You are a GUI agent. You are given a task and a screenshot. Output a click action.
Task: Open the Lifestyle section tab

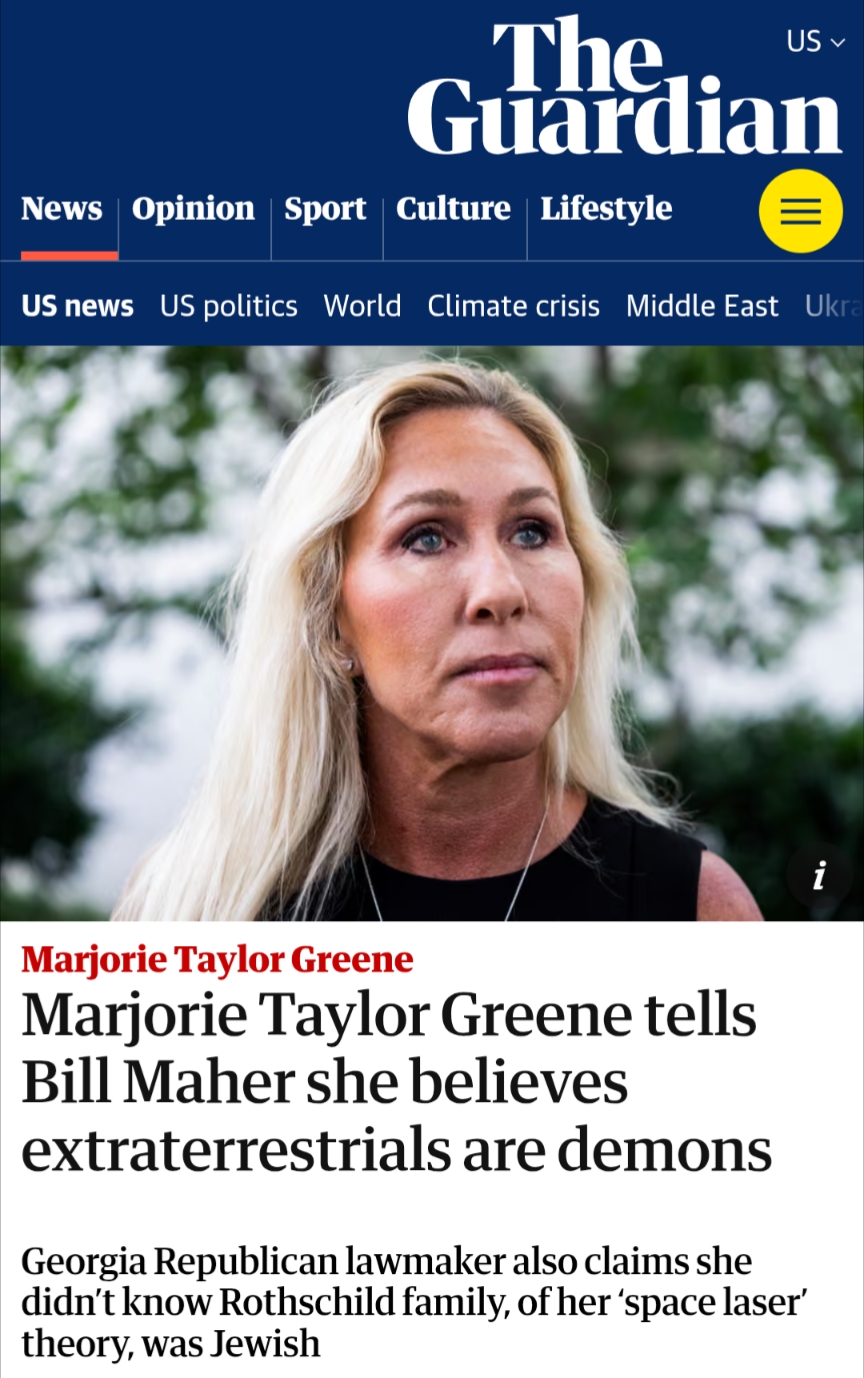tap(606, 209)
